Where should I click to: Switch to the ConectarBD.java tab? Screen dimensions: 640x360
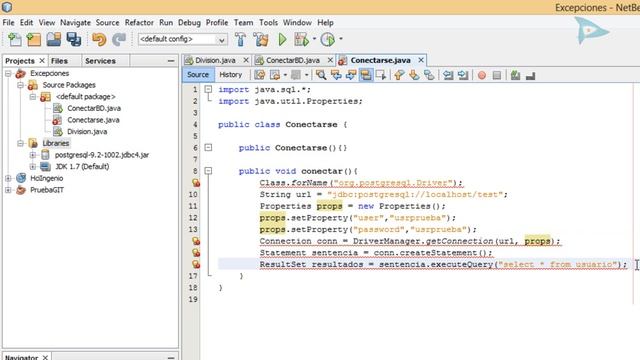[293, 60]
